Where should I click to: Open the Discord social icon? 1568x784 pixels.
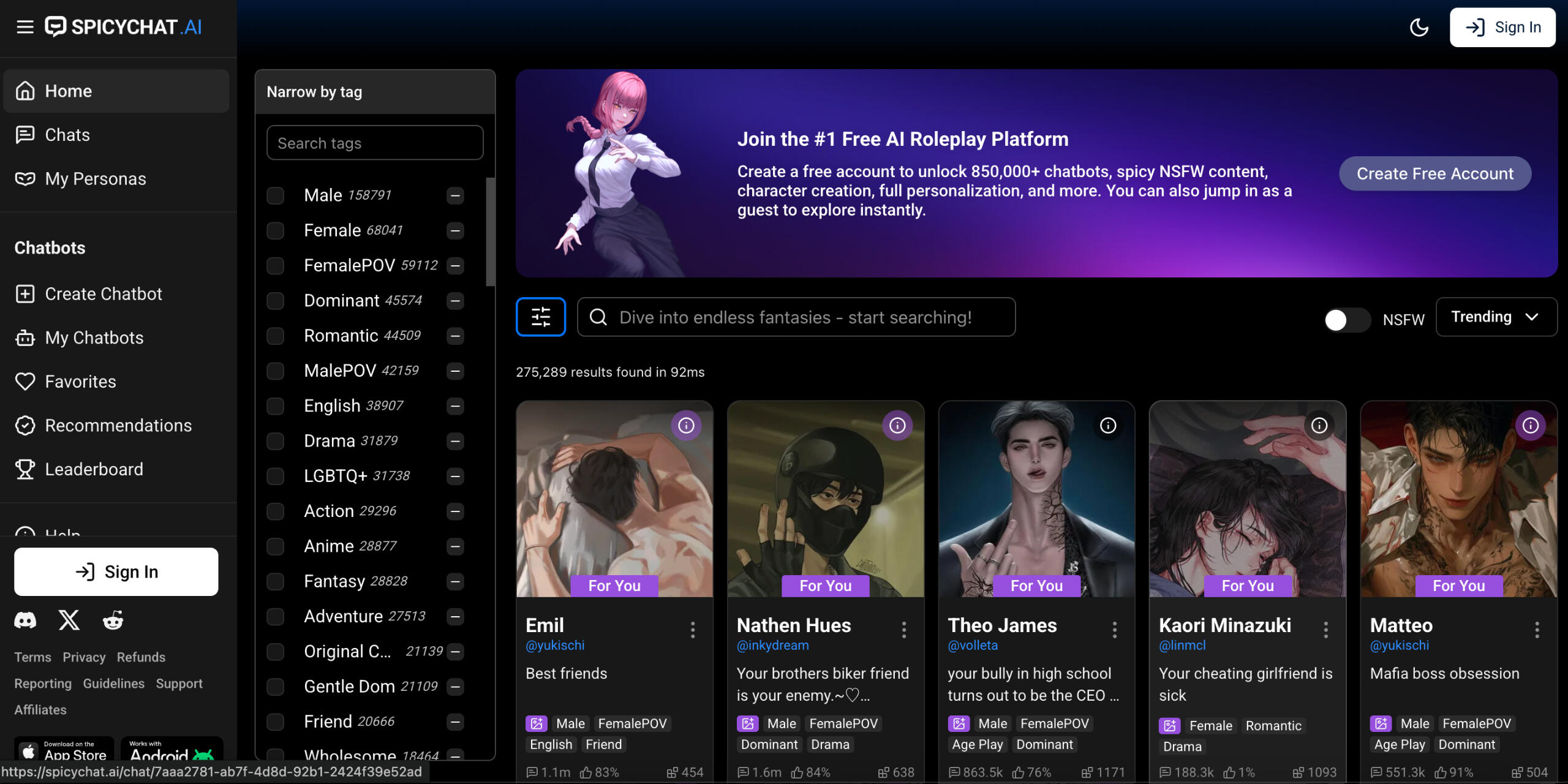tap(25, 620)
